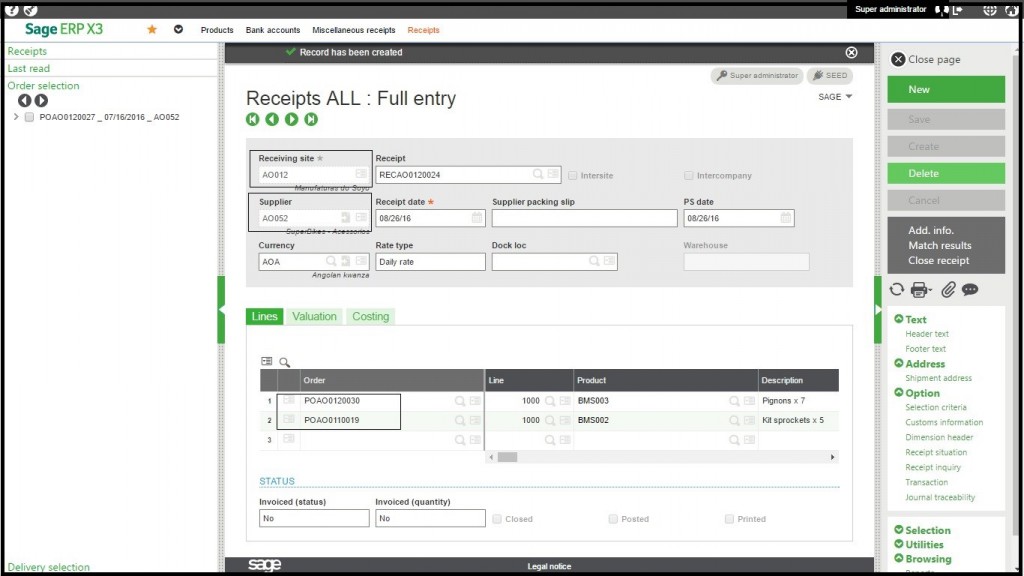This screenshot has width=1024, height=576.
Task: Open the Last read panel section
Action: tap(28, 68)
